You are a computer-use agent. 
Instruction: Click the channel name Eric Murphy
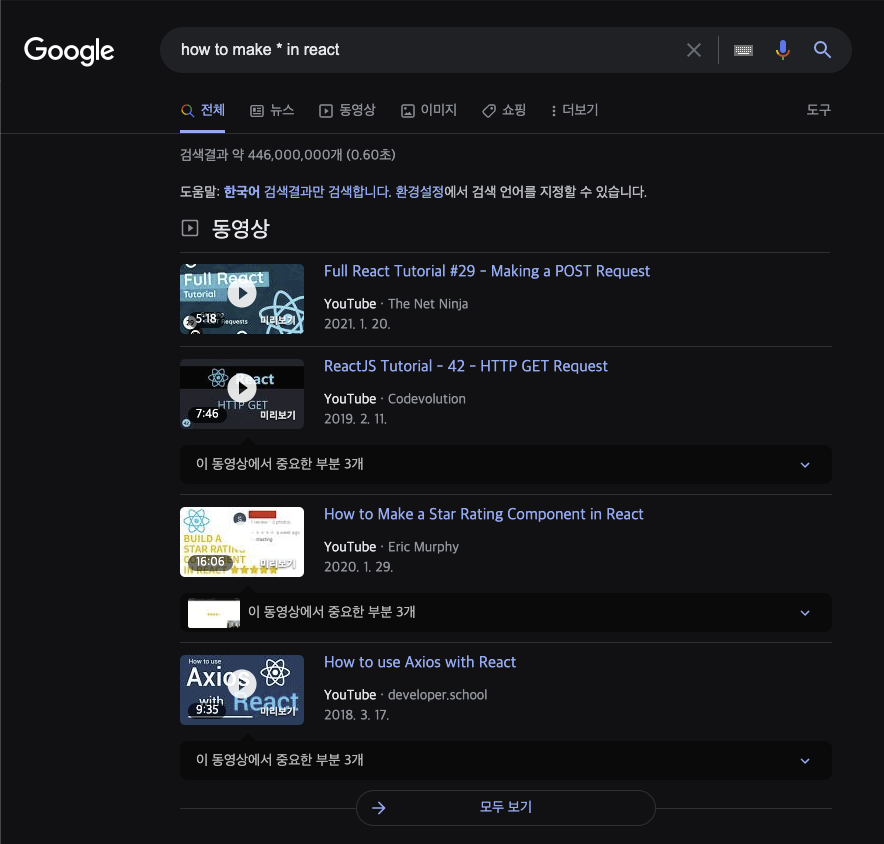[x=423, y=547]
